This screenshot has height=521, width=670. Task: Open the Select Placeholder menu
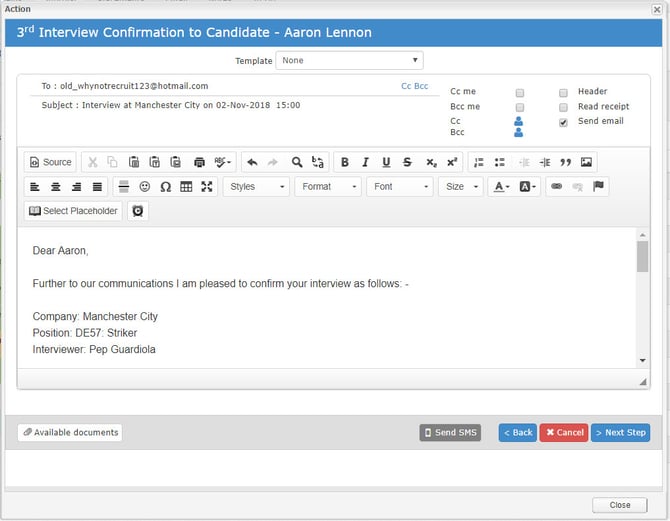click(73, 211)
